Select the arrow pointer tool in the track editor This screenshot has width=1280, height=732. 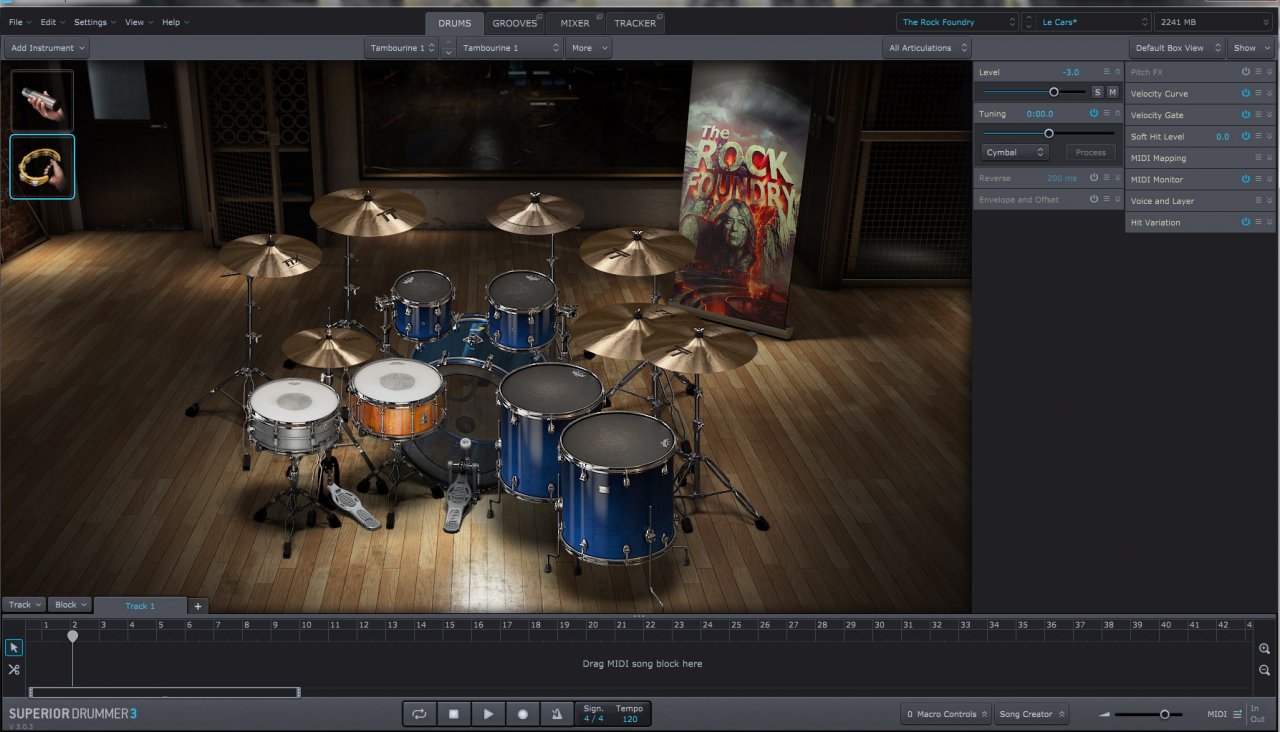pyautogui.click(x=14, y=647)
